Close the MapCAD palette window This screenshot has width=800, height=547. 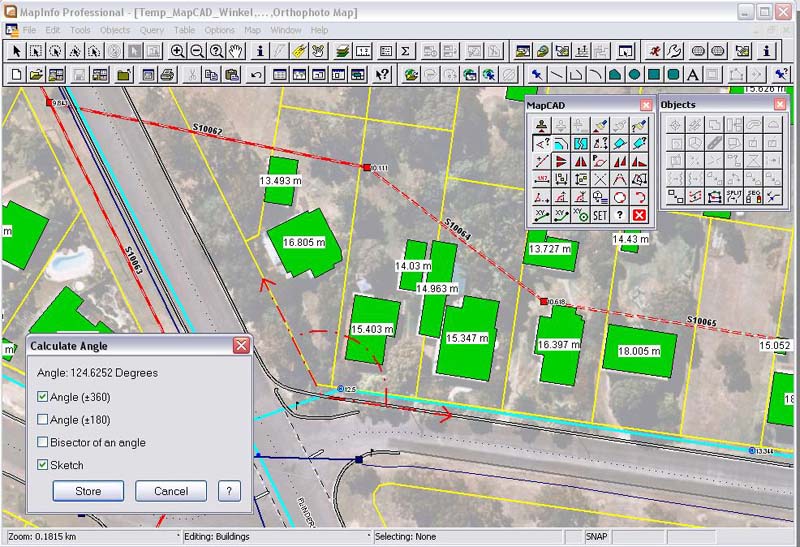point(646,105)
